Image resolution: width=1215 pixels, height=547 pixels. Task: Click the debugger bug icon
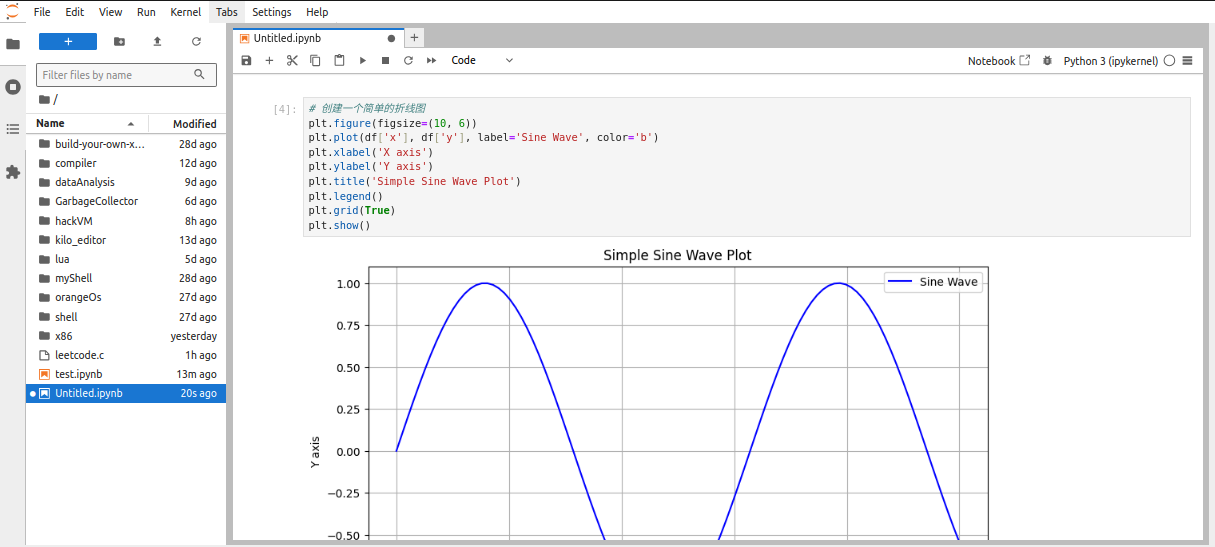point(1047,61)
